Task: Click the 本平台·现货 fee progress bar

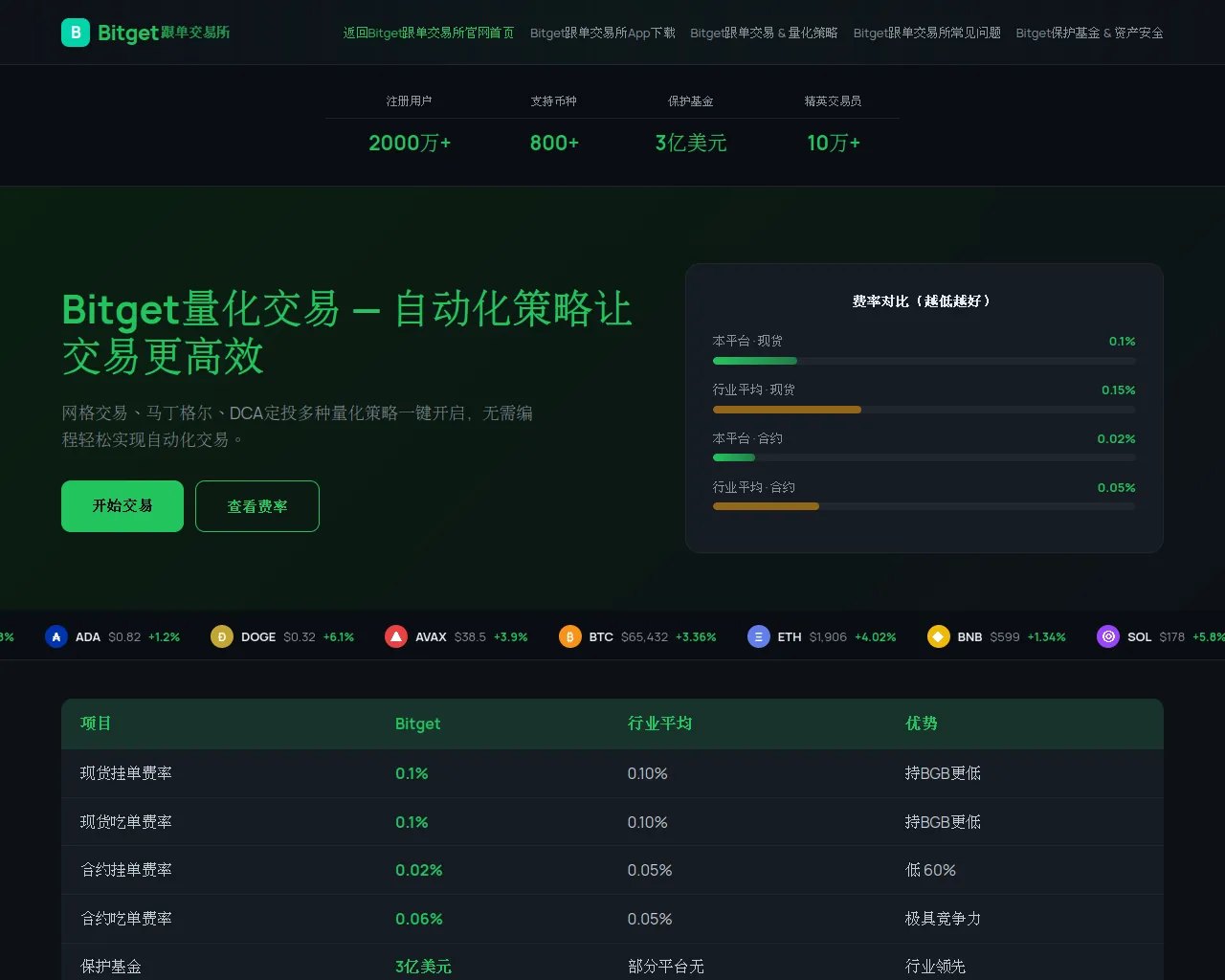Action: 924,361
